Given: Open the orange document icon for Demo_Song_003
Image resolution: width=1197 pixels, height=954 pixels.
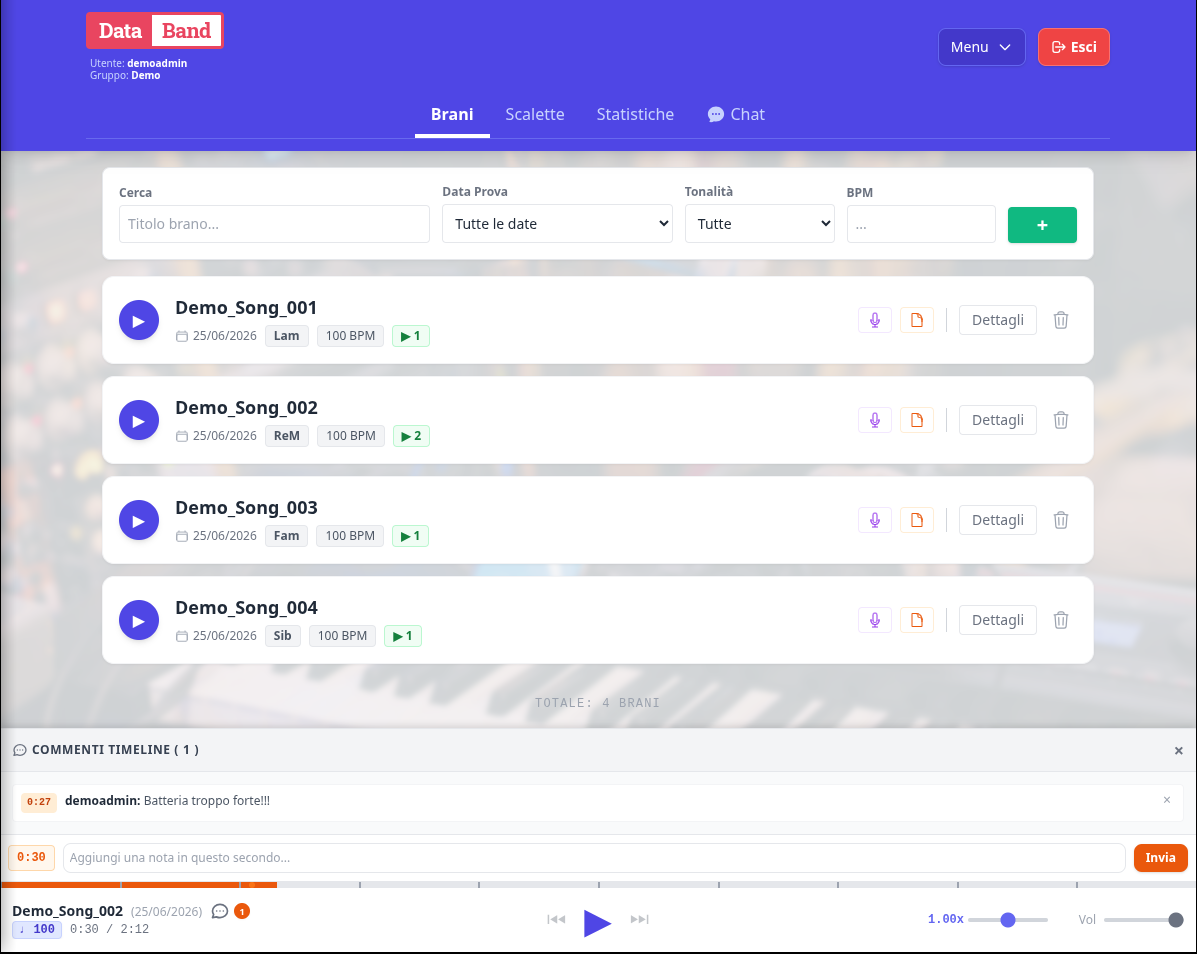Looking at the screenshot, I should click(x=917, y=521).
